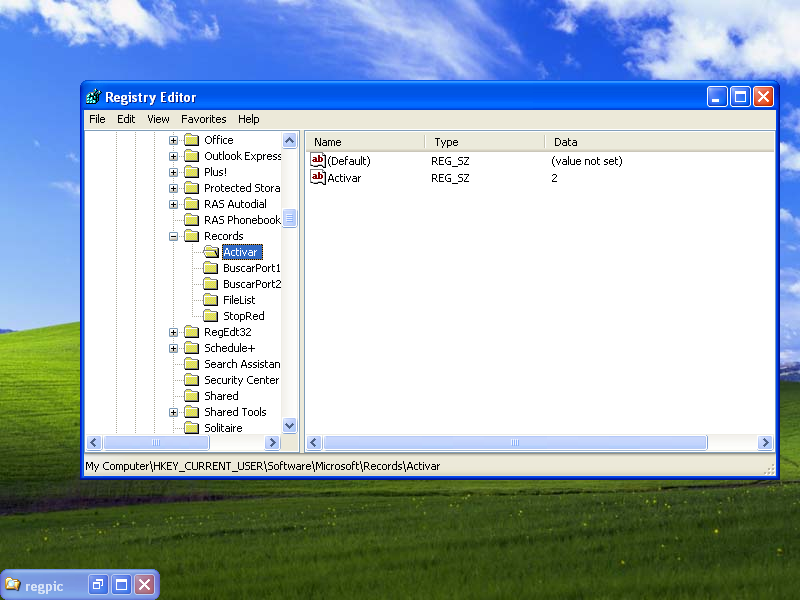The image size is (800, 600).
Task: Close the regpic window
Action: pos(145,584)
